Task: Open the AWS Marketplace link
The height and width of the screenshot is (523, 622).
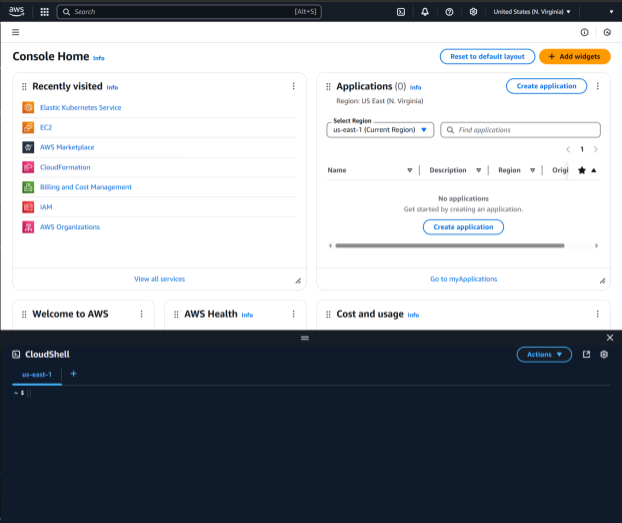Action: click(x=67, y=147)
